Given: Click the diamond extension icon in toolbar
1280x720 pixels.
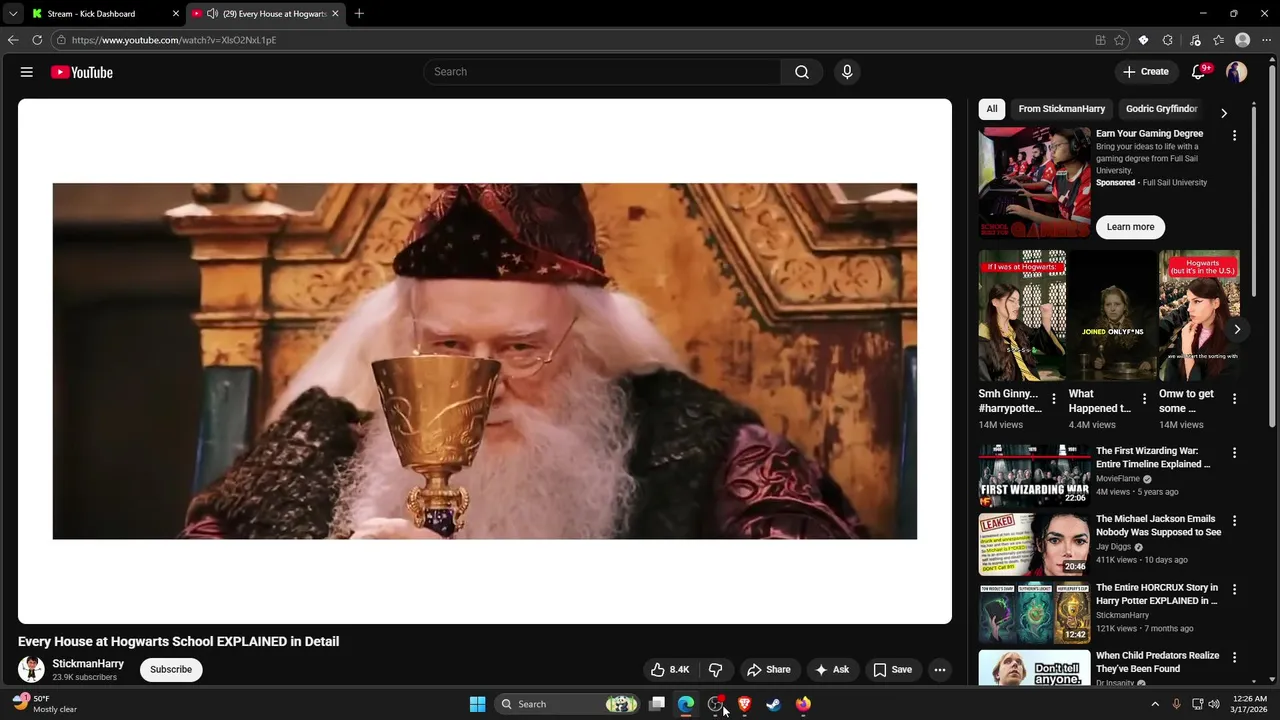Looking at the screenshot, I should click(x=1144, y=40).
